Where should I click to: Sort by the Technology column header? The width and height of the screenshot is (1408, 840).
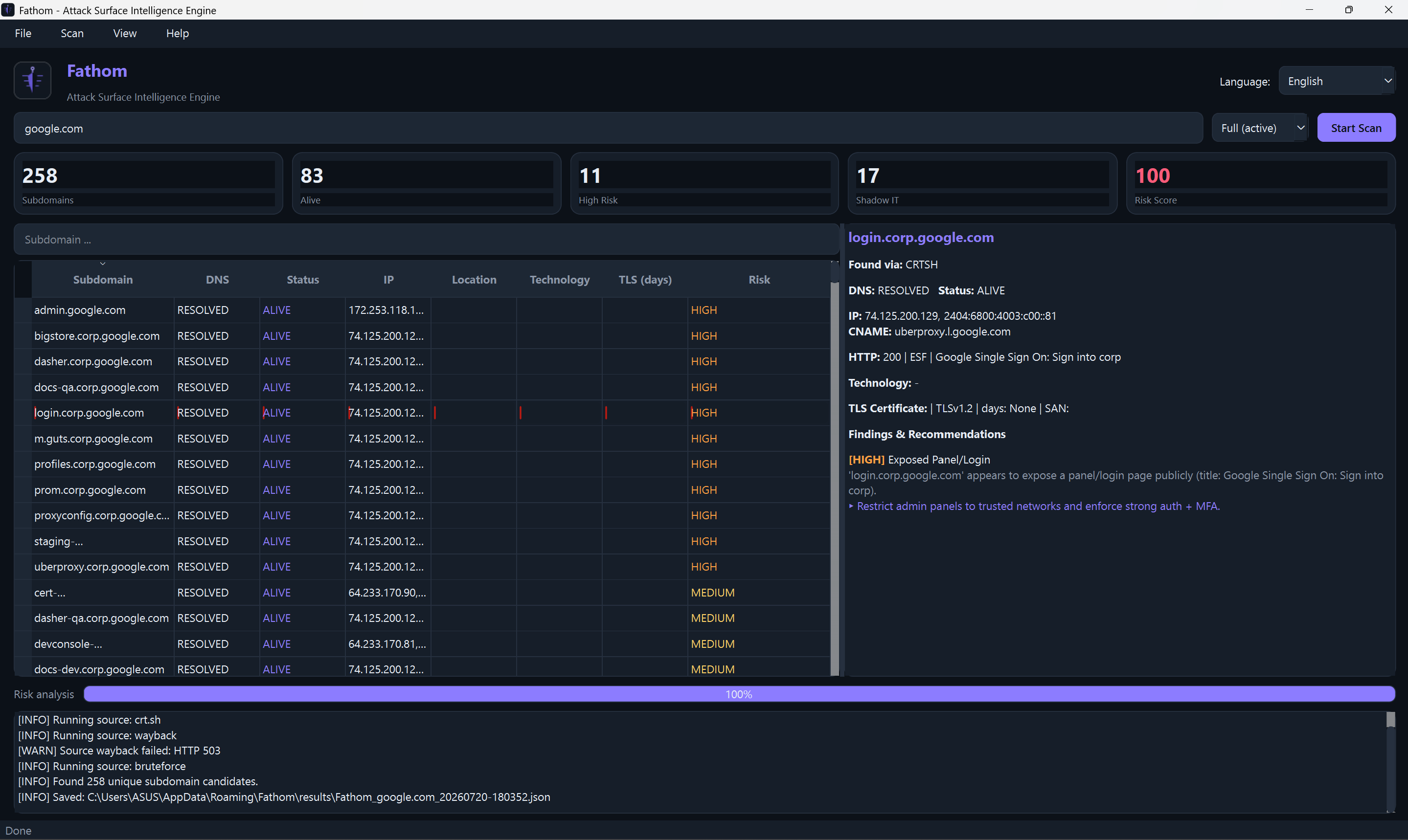pyautogui.click(x=560, y=280)
